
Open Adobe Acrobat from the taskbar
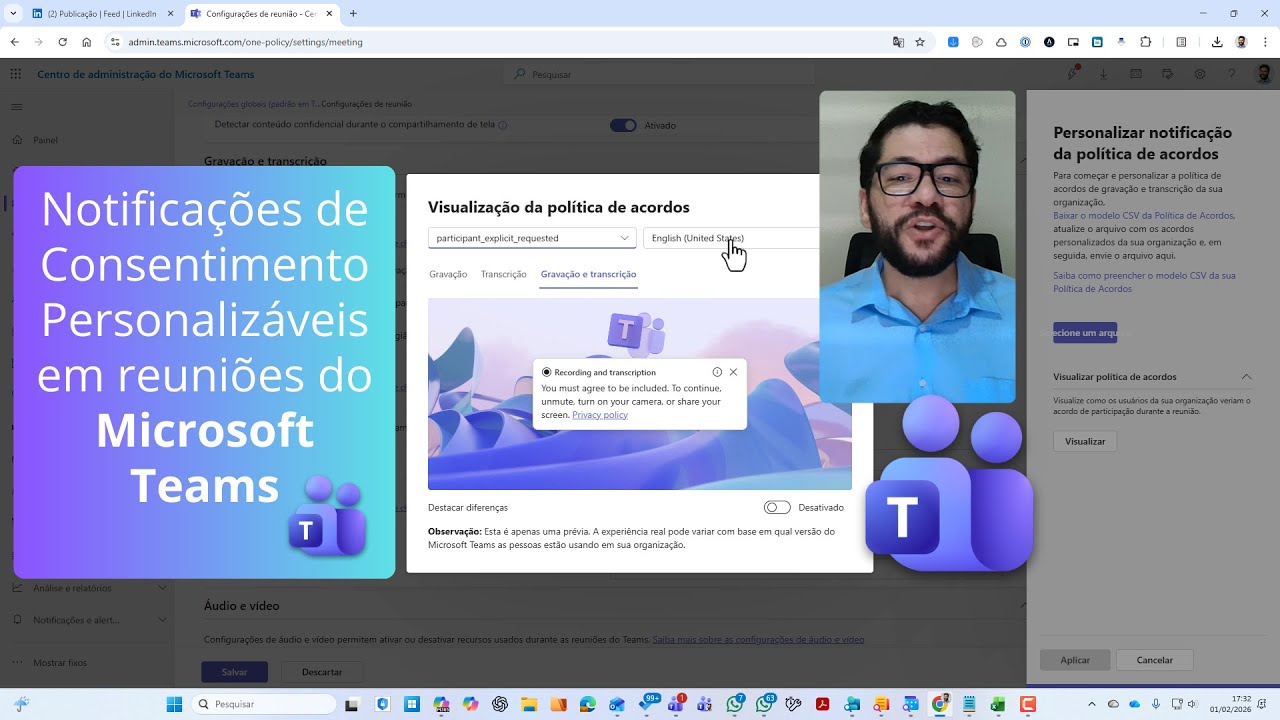[822, 704]
